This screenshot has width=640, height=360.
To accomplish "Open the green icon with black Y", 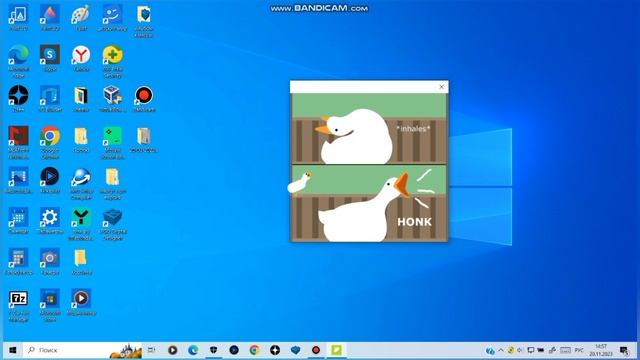I will (81, 224).
